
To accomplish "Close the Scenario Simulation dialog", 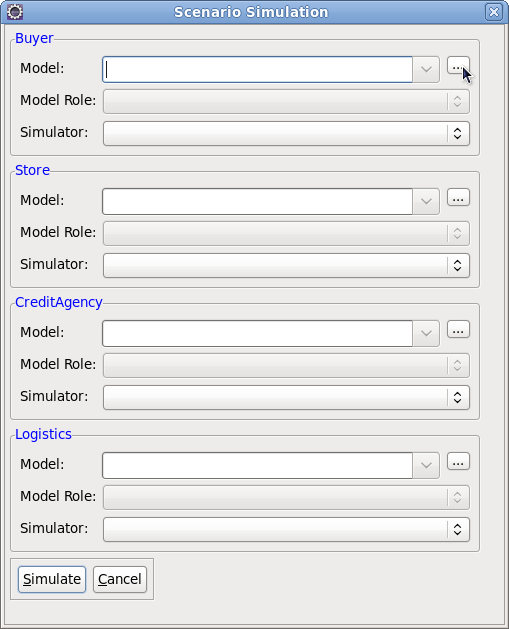I will [494, 12].
